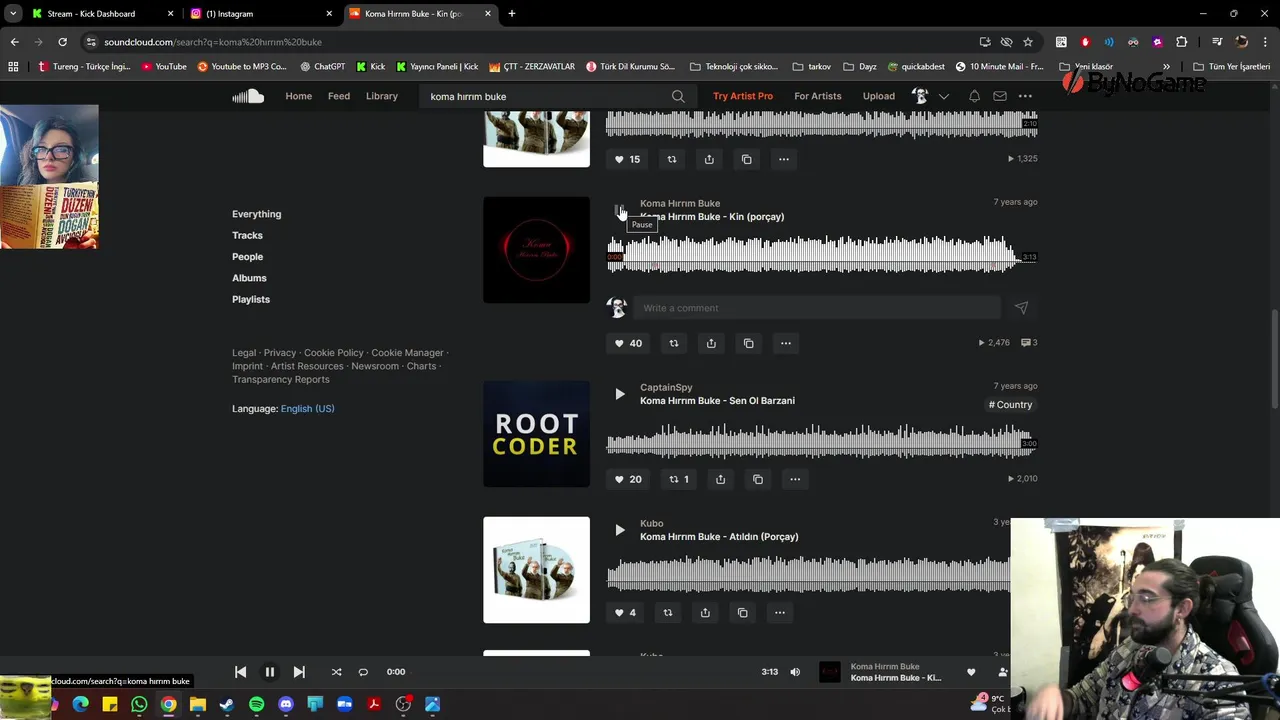The height and width of the screenshot is (720, 1280).
Task: Skip to next track in player bar
Action: coord(299,672)
